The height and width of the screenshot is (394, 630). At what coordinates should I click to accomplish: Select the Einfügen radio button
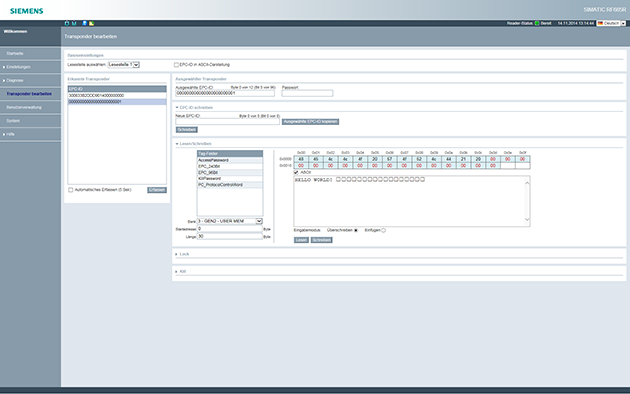click(x=383, y=230)
